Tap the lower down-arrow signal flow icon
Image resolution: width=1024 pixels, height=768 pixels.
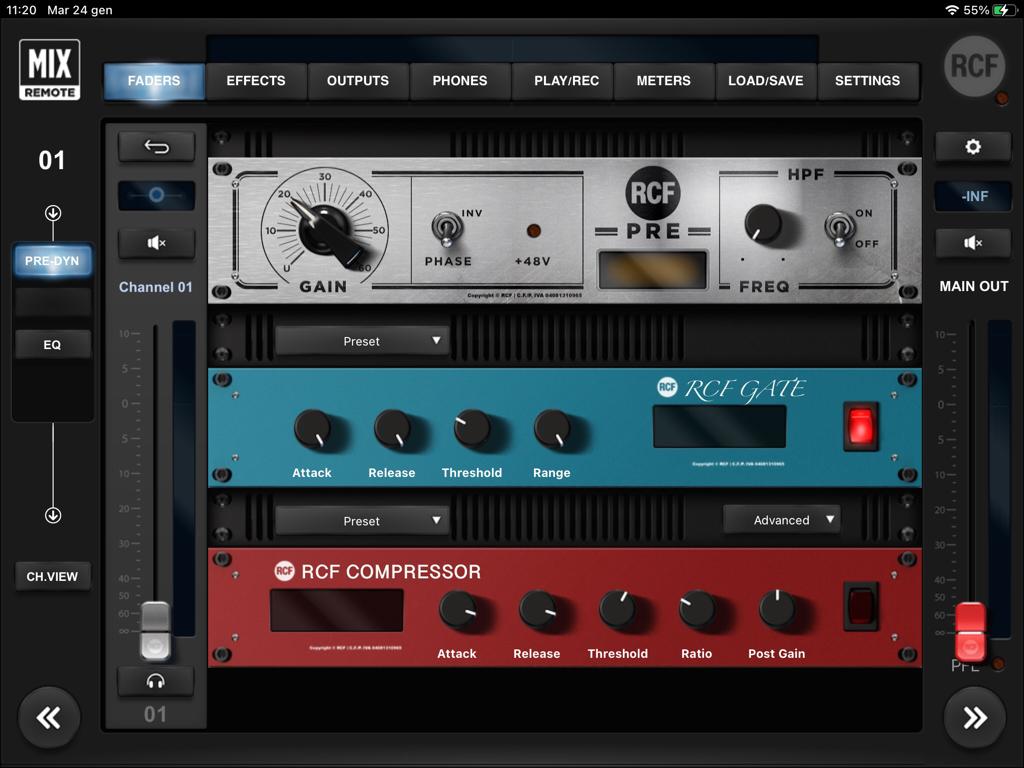[x=53, y=515]
